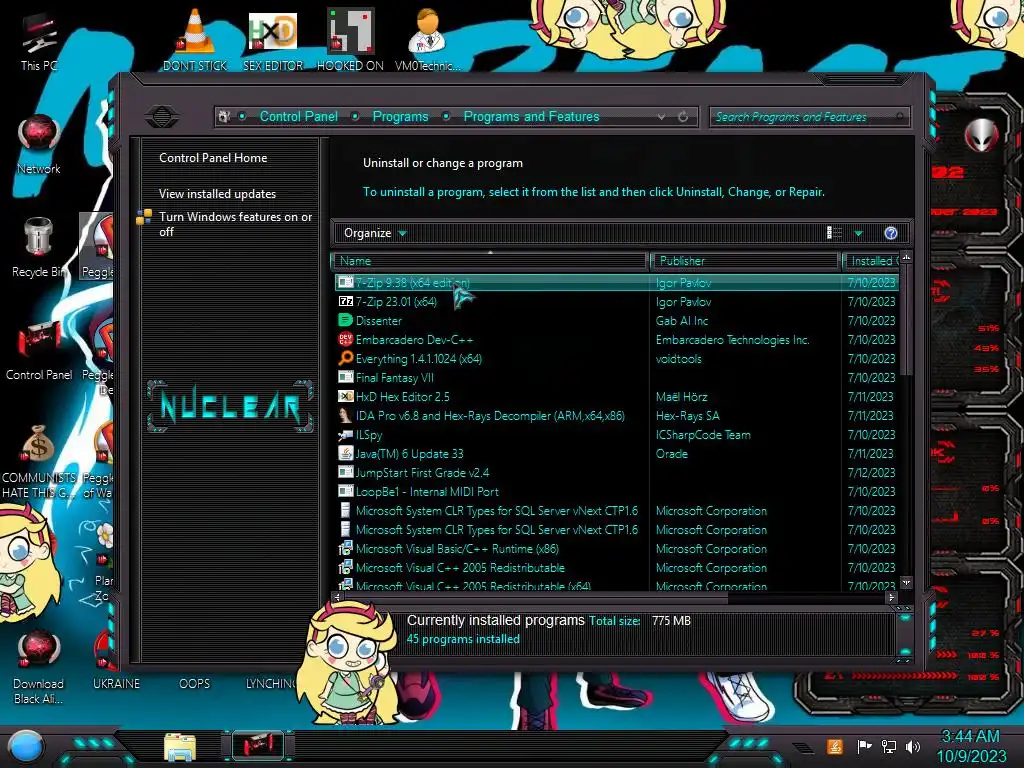1024x768 pixels.
Task: Select the Final Fantasy VII entry
Action: (x=394, y=377)
